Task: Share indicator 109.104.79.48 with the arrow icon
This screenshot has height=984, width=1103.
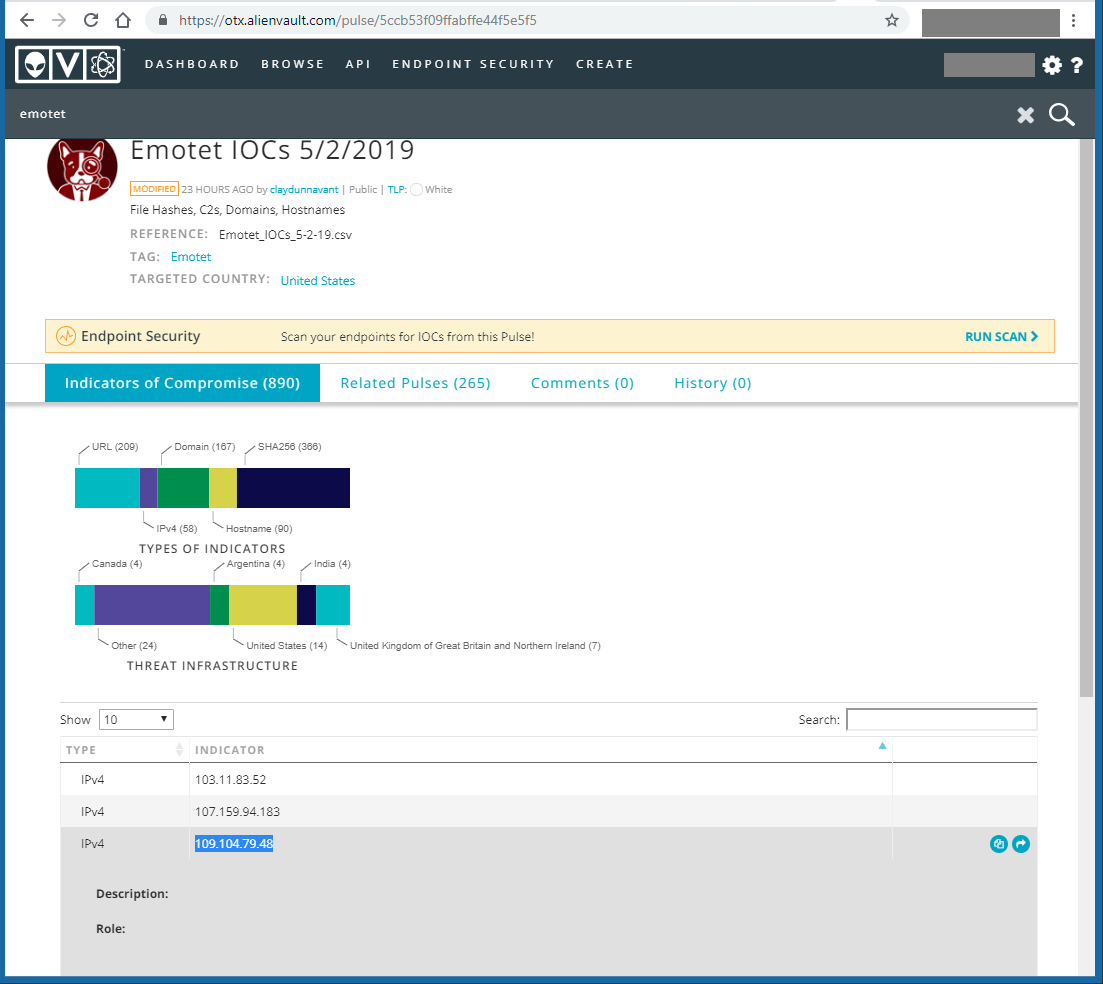Action: (1021, 844)
